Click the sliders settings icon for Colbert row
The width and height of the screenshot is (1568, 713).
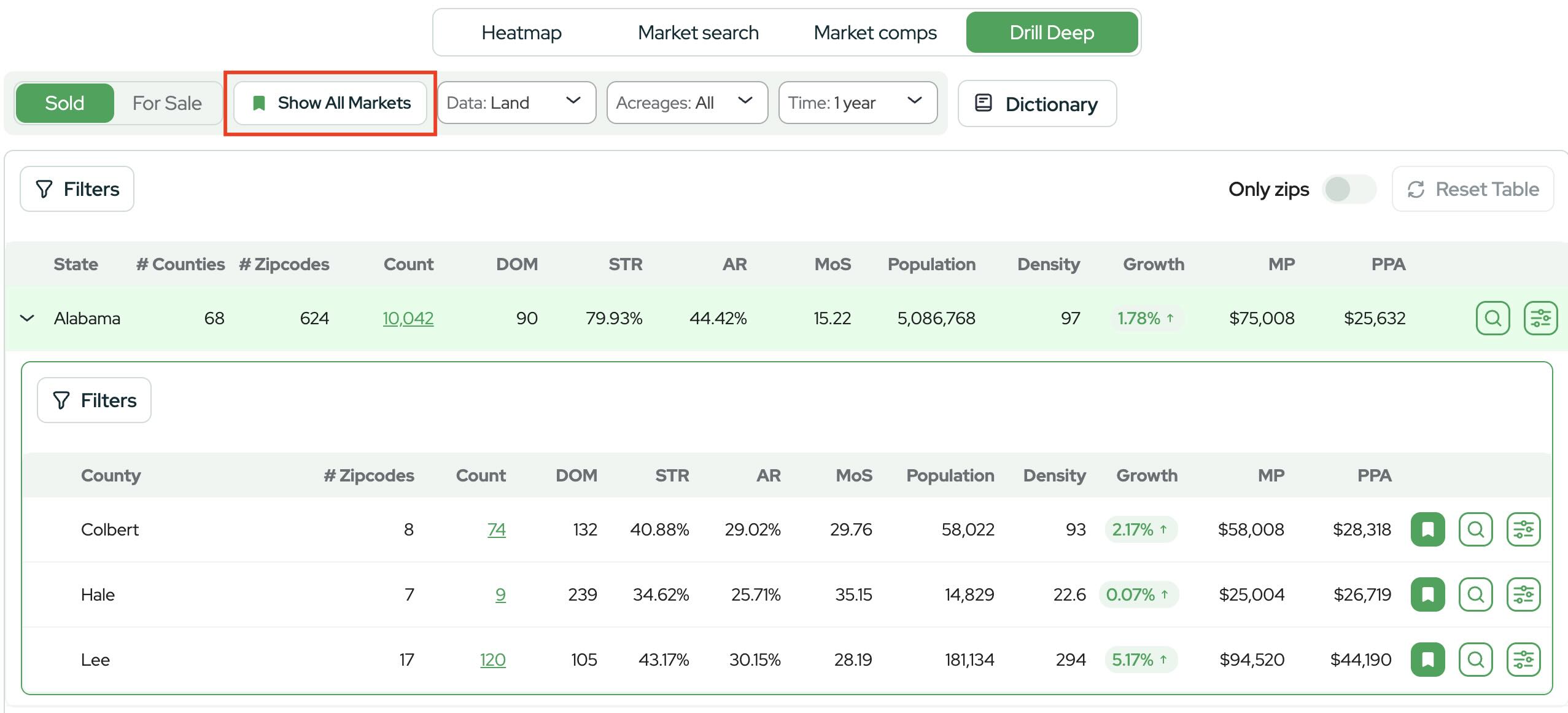tap(1523, 529)
